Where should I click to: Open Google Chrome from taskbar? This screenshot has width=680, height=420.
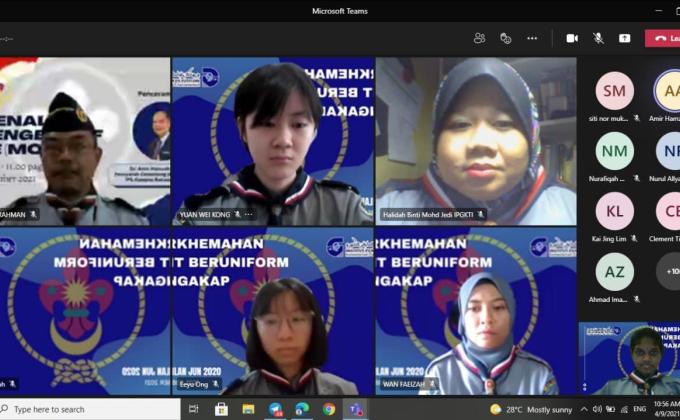329,409
